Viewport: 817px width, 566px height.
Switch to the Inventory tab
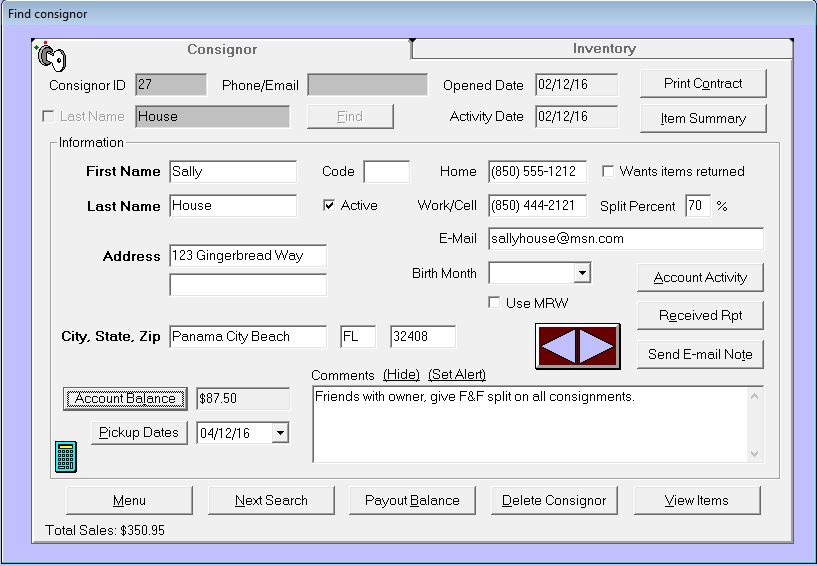603,48
